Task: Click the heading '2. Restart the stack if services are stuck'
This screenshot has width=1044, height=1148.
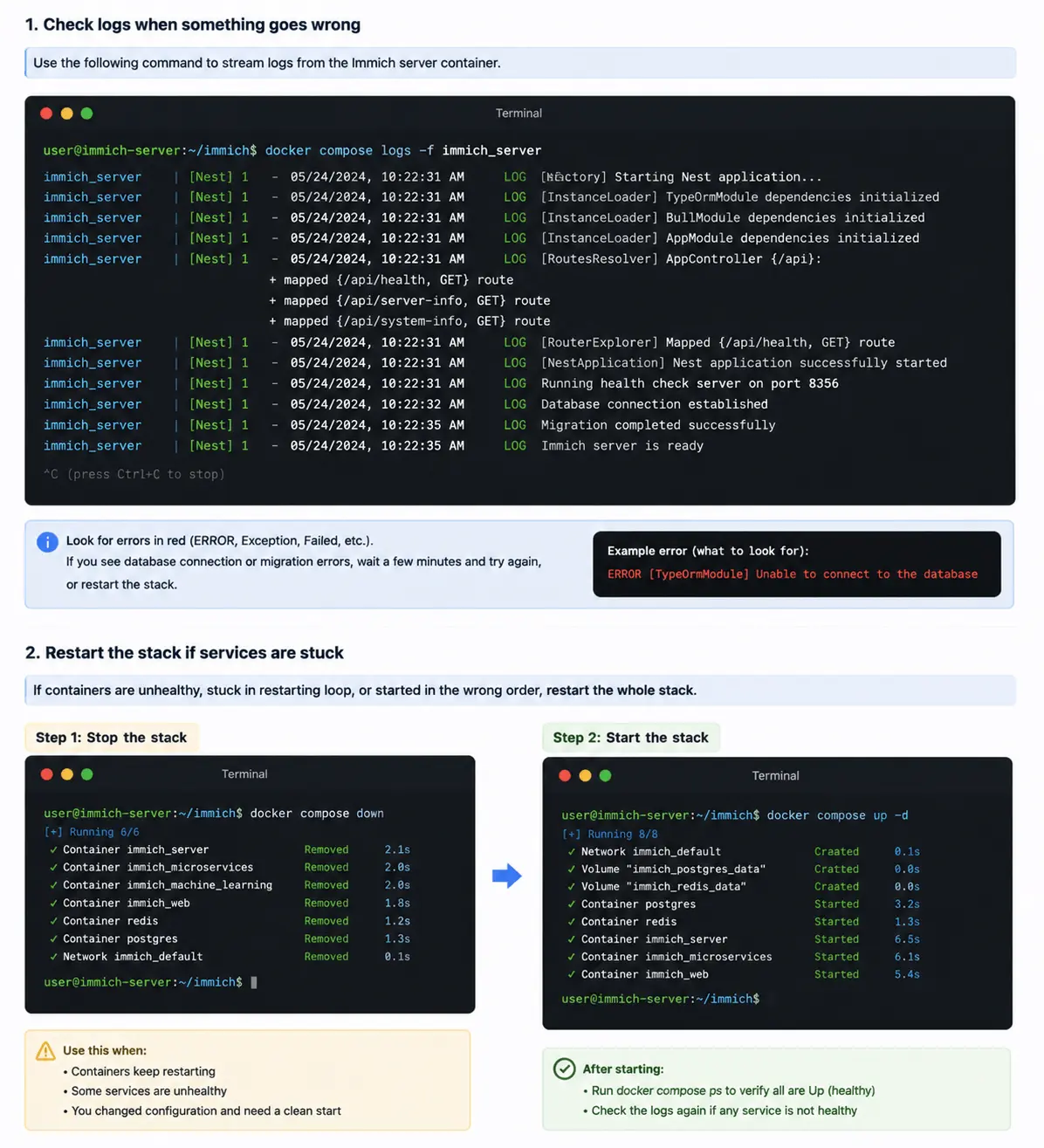Action: click(x=184, y=653)
